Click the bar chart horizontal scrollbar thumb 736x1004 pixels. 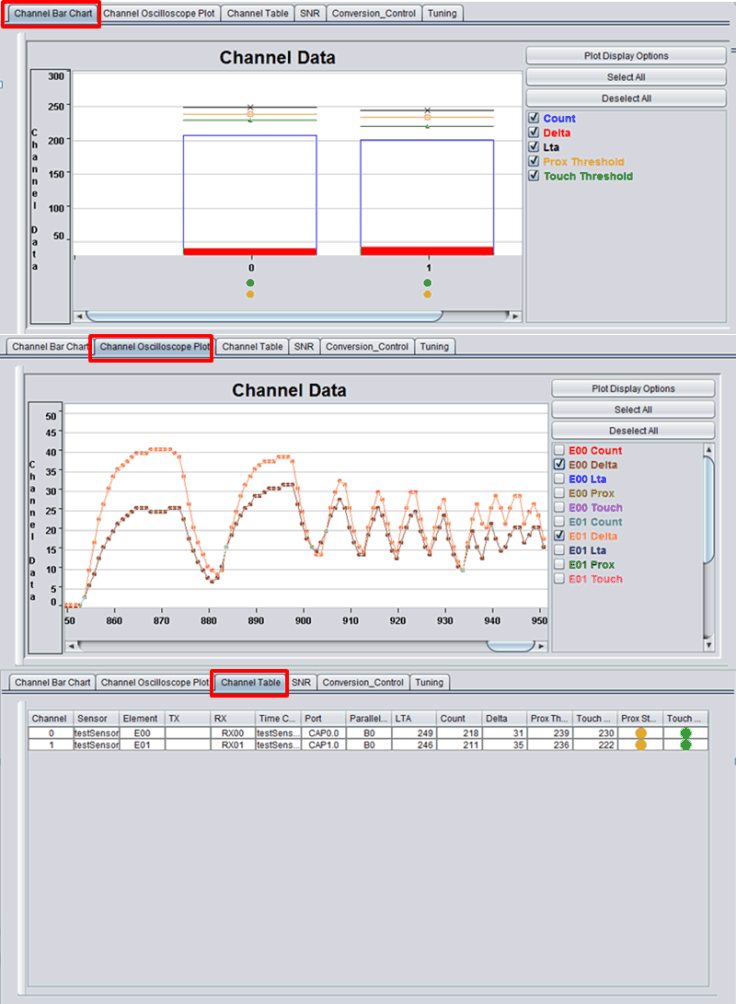coord(264,316)
